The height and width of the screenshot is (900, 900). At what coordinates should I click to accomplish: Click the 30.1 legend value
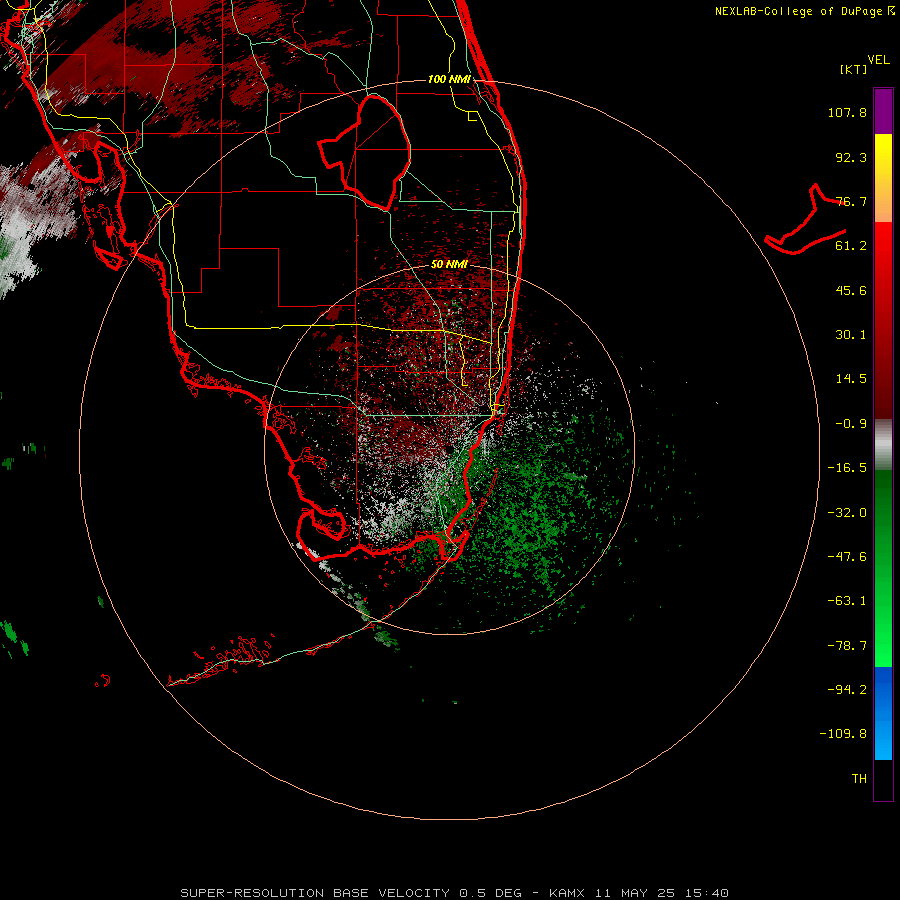tap(851, 335)
